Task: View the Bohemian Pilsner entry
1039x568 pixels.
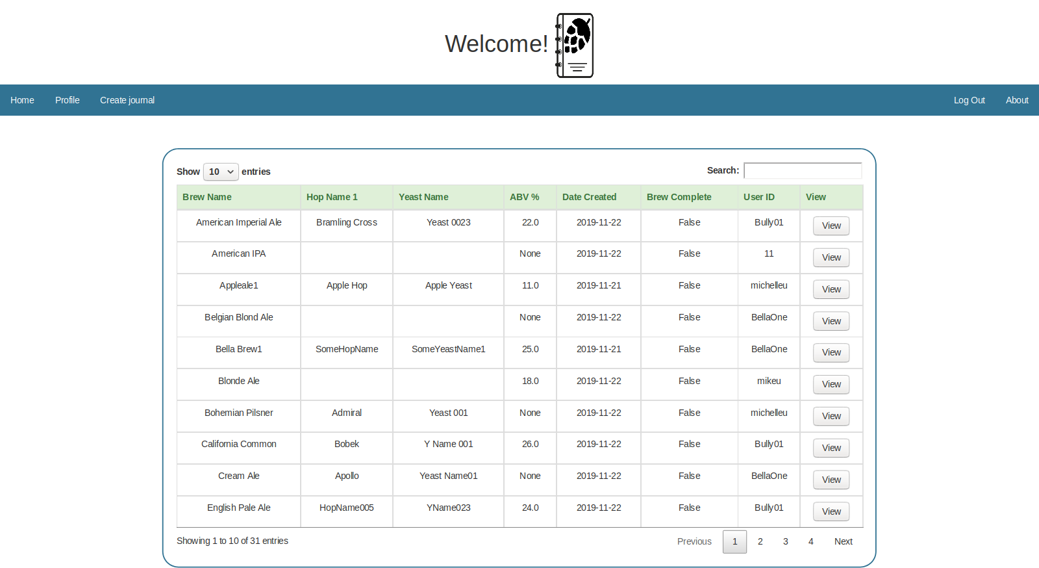Action: pos(830,416)
